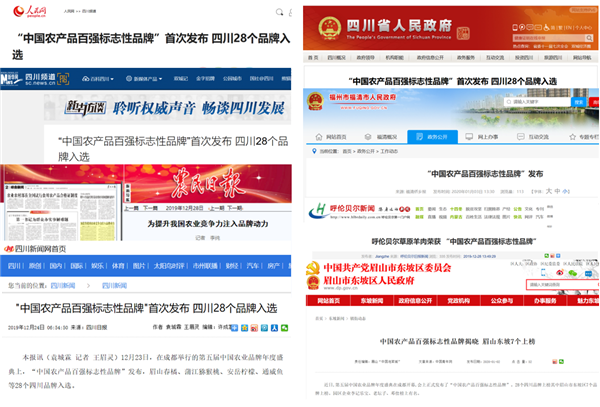Screen dimensions: 600x407
Task: Click the green WeChat share icon
Action: (573, 273)
